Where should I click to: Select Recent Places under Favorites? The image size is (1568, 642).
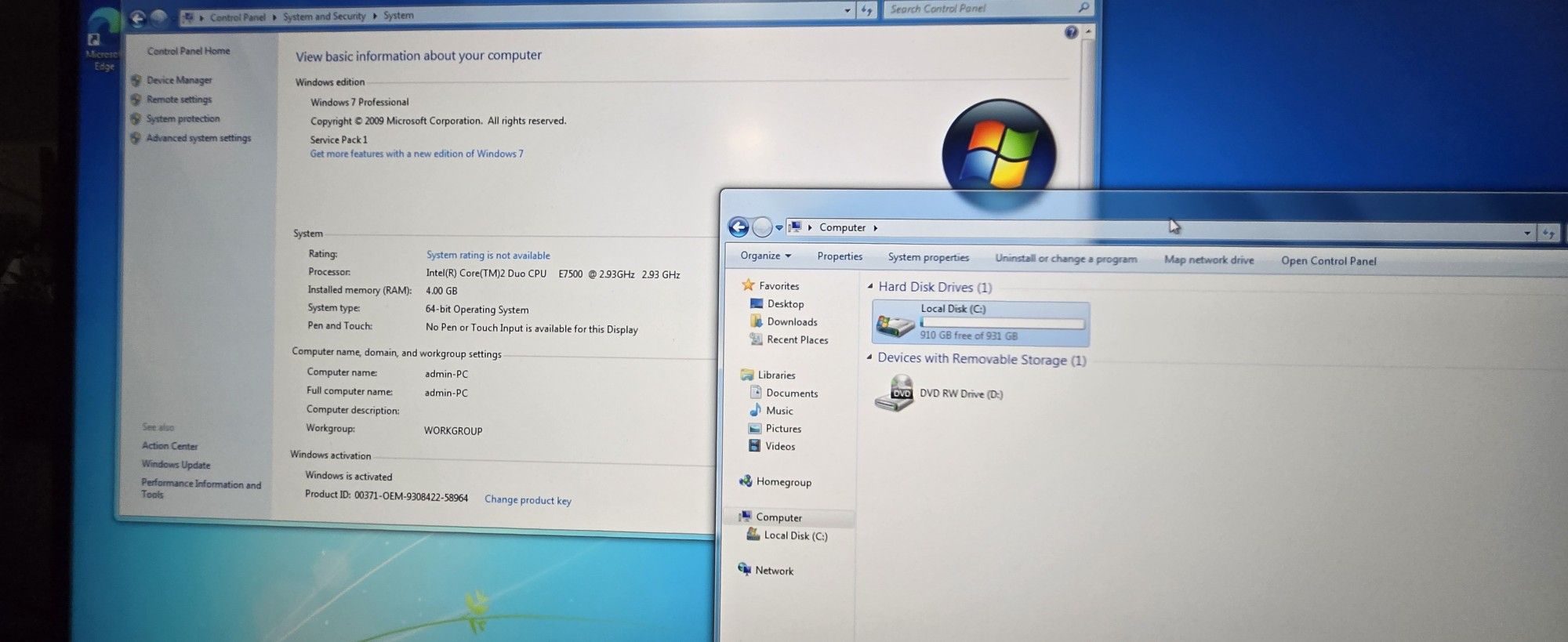click(x=797, y=340)
